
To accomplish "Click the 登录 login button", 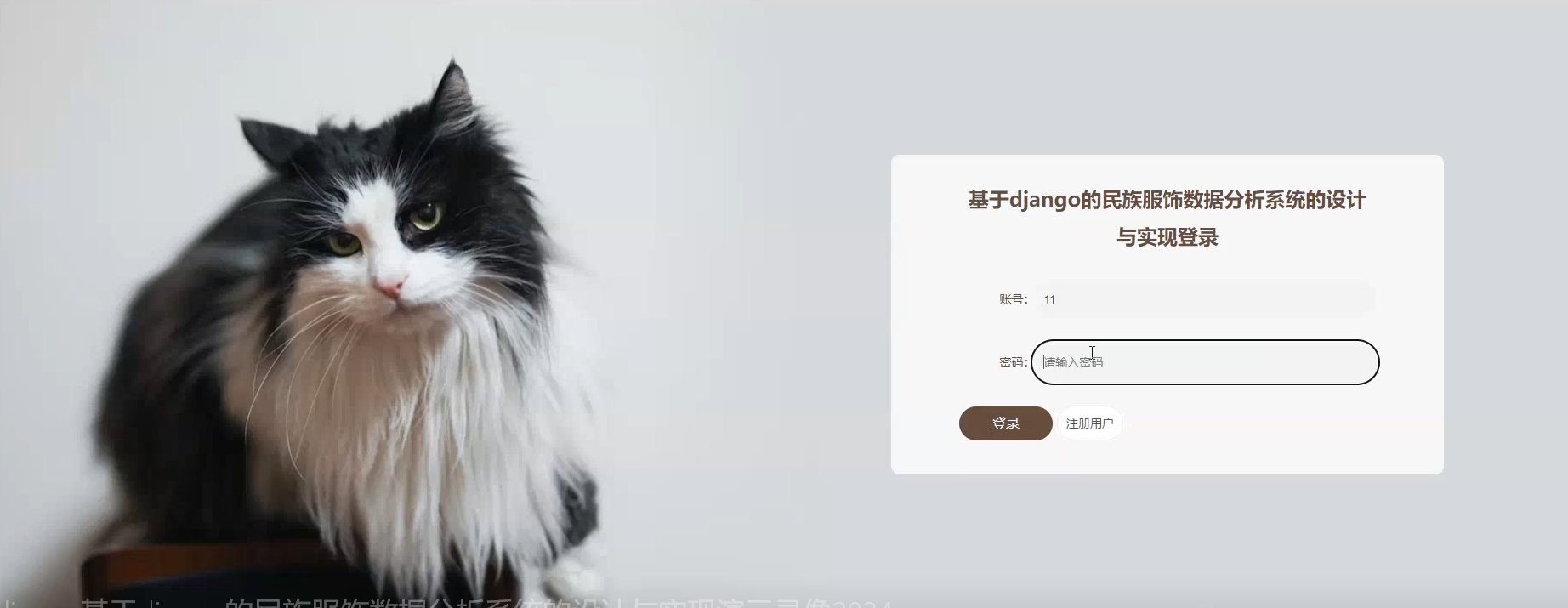I will click(x=1005, y=423).
